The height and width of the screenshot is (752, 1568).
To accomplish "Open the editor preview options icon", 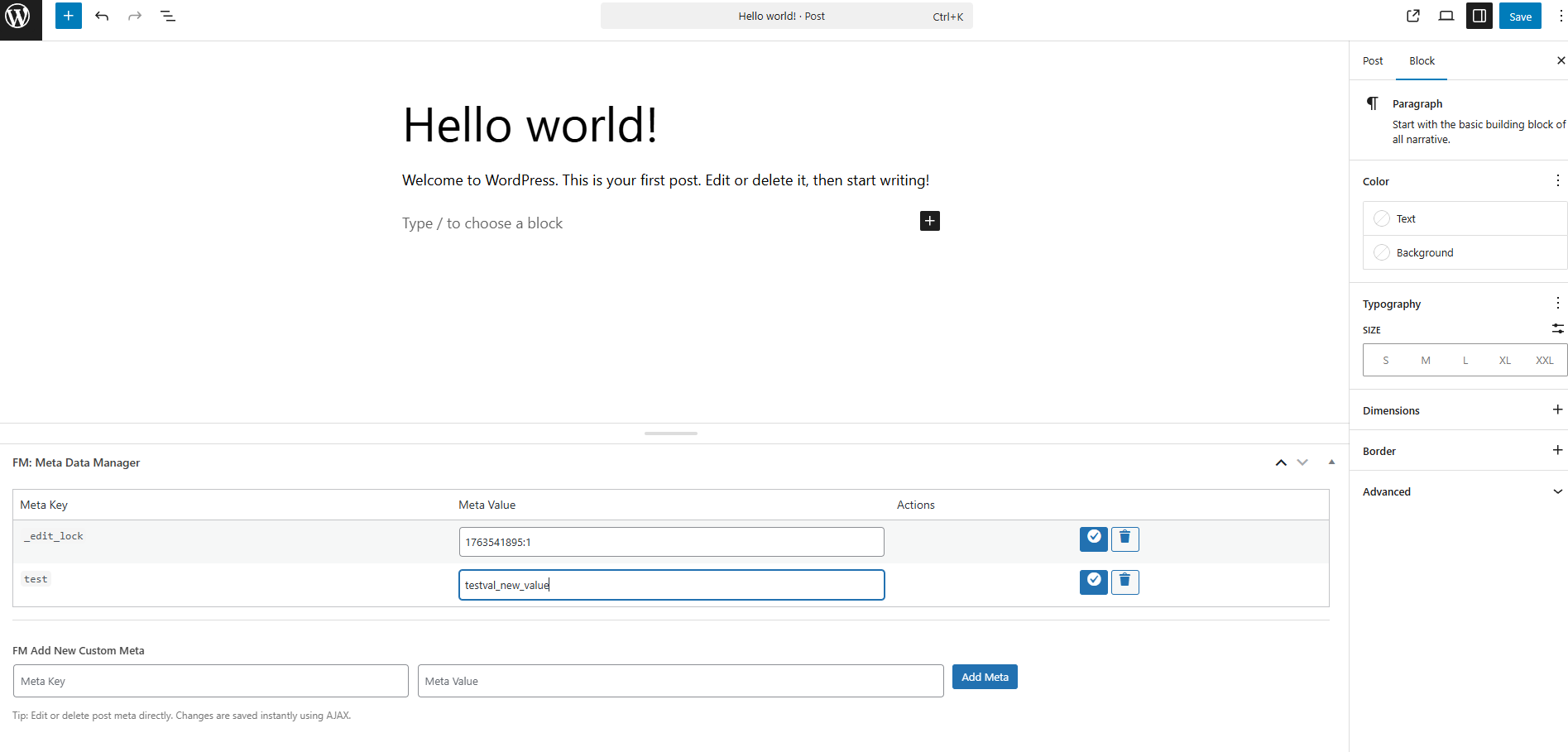I will pos(1446,16).
